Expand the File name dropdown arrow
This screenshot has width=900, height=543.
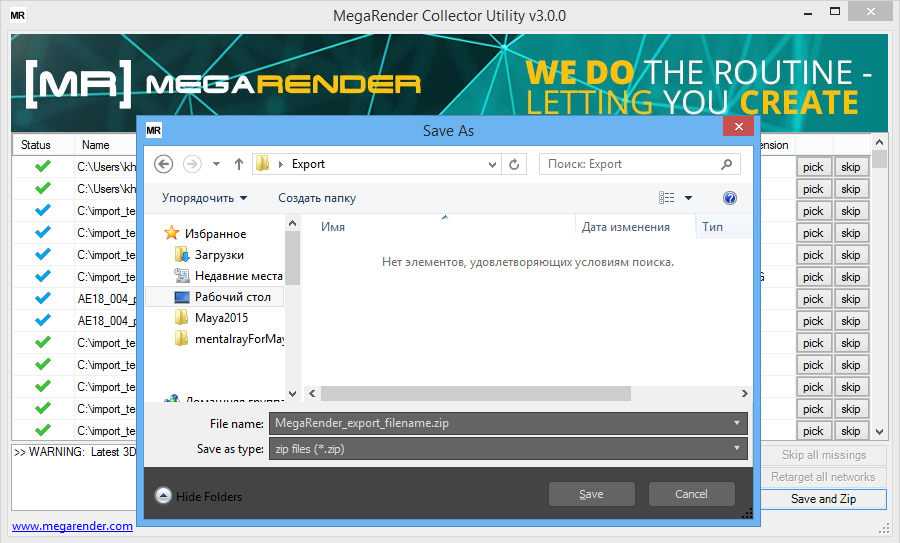point(737,423)
